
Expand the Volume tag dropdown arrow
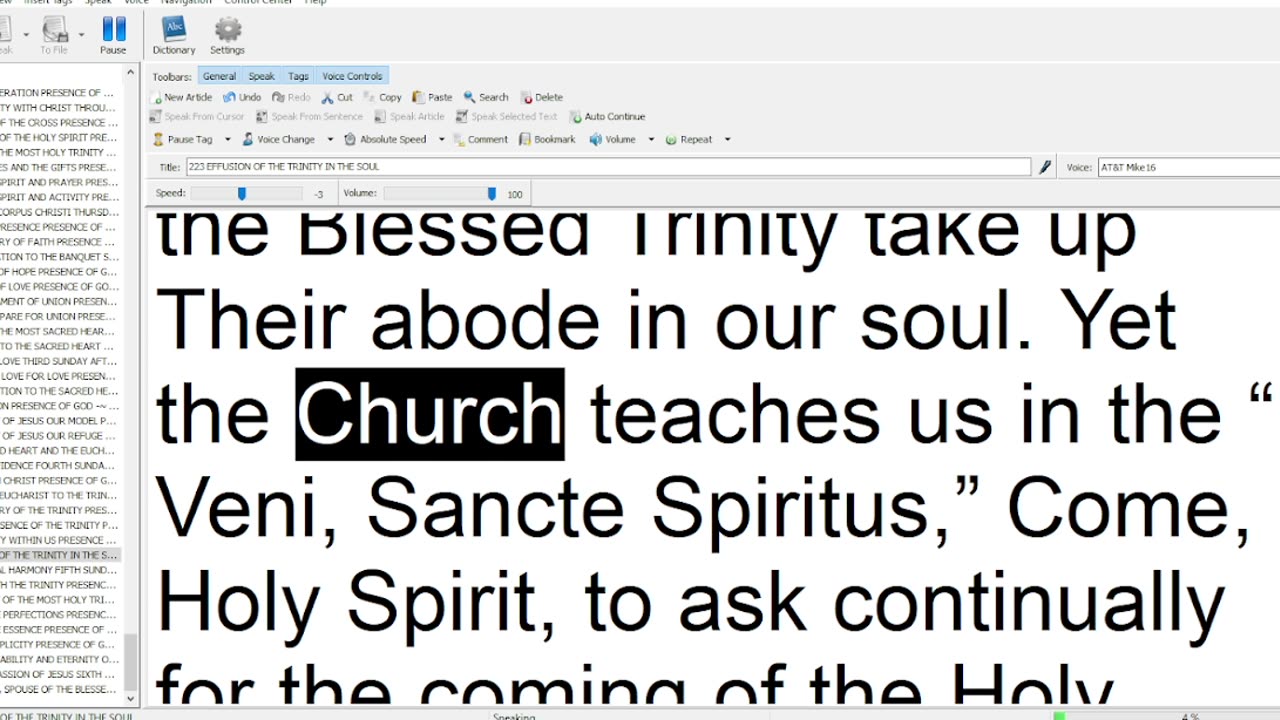click(650, 139)
